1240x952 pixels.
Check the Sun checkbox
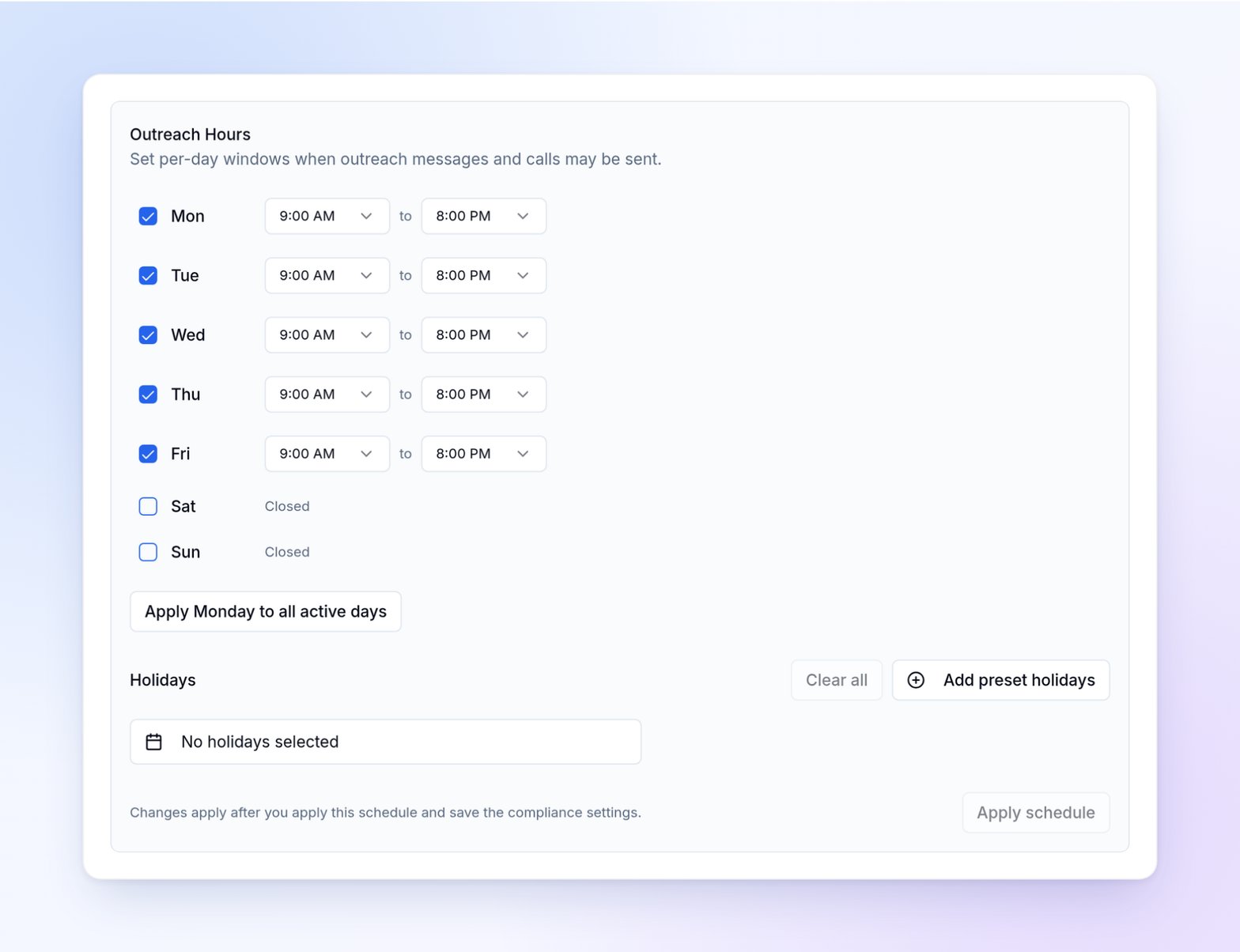pos(148,552)
